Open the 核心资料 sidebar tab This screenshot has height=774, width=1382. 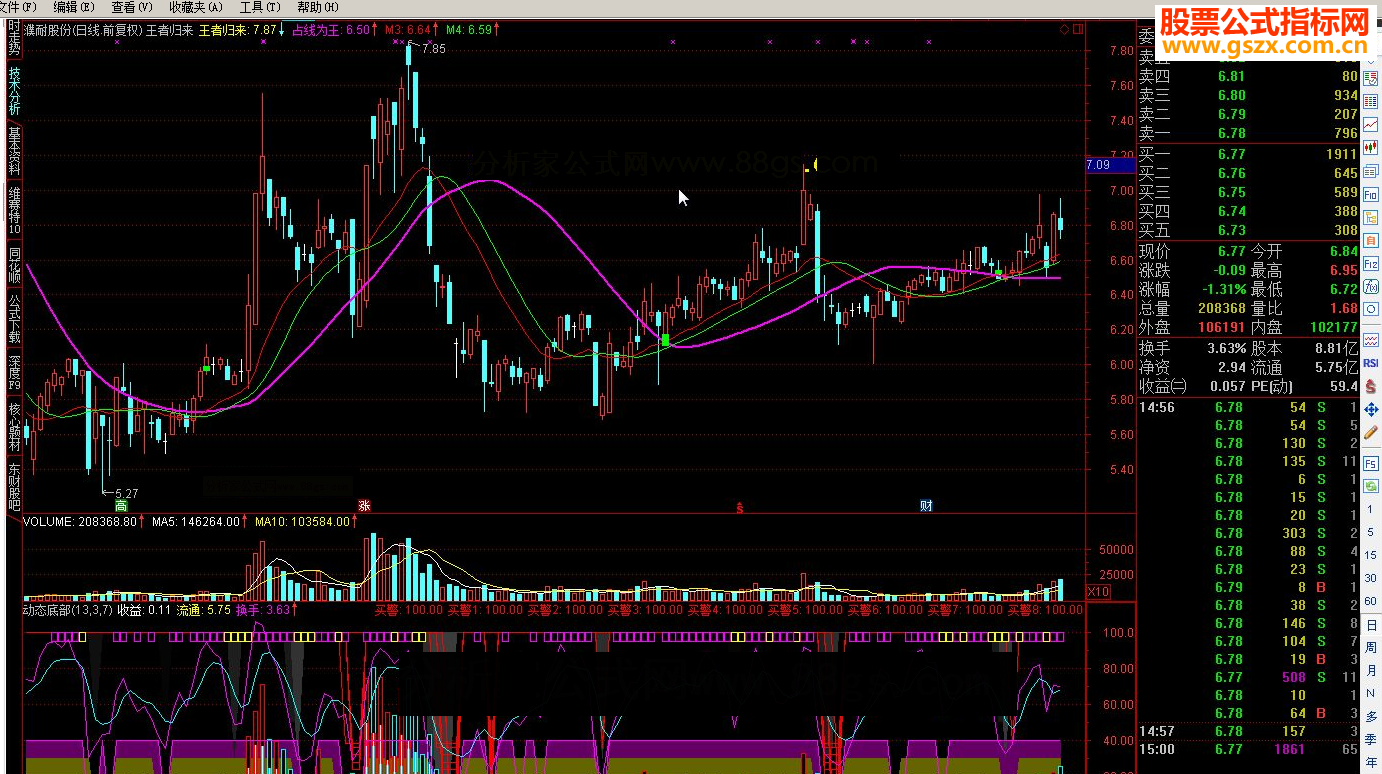click(14, 426)
